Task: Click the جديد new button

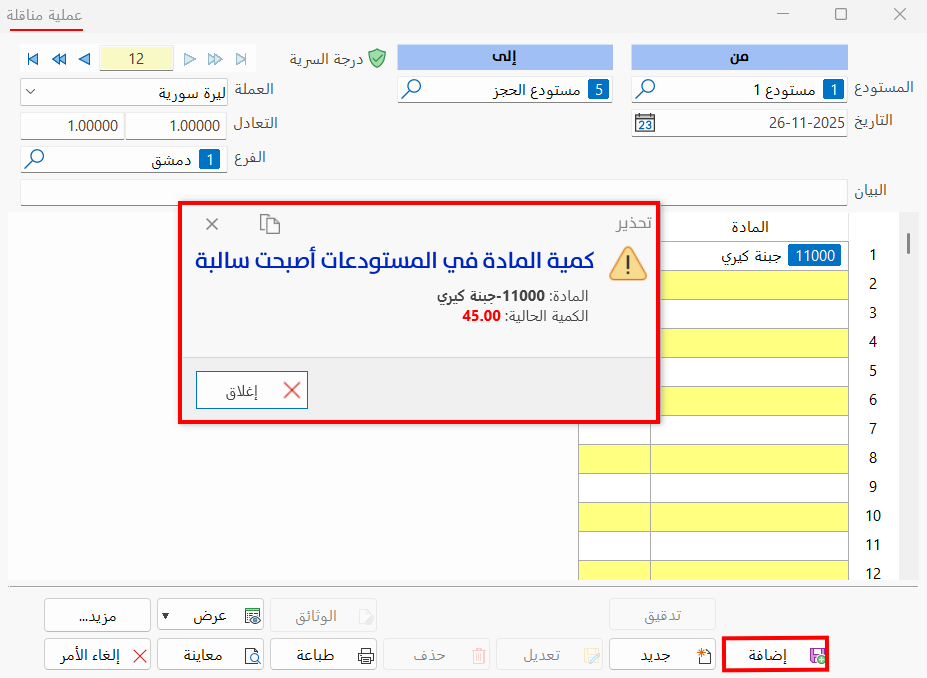Action: 662,656
